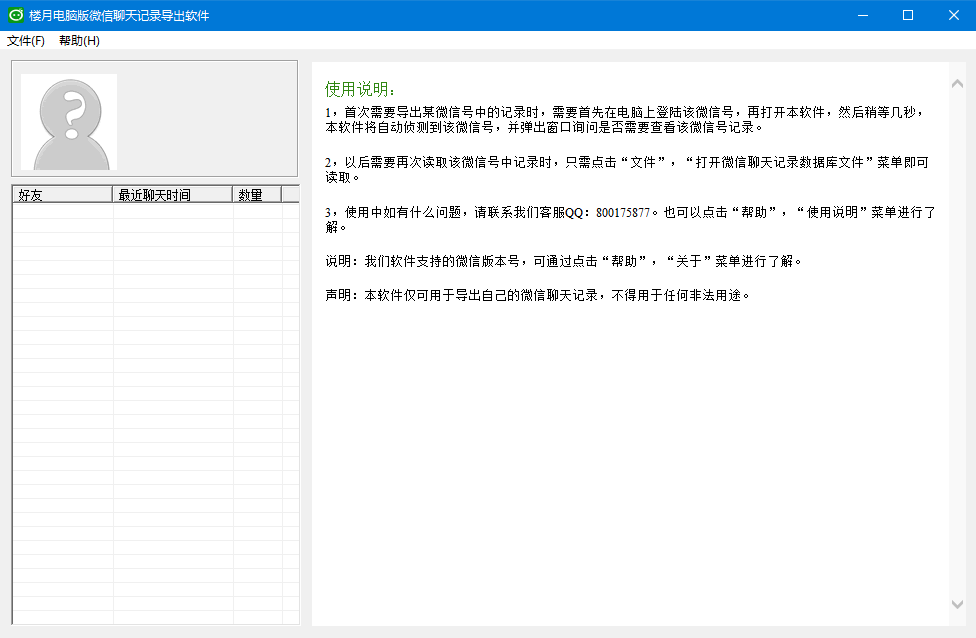The width and height of the screenshot is (976, 638).
Task: Sort by 数量 column header
Action: pos(257,195)
